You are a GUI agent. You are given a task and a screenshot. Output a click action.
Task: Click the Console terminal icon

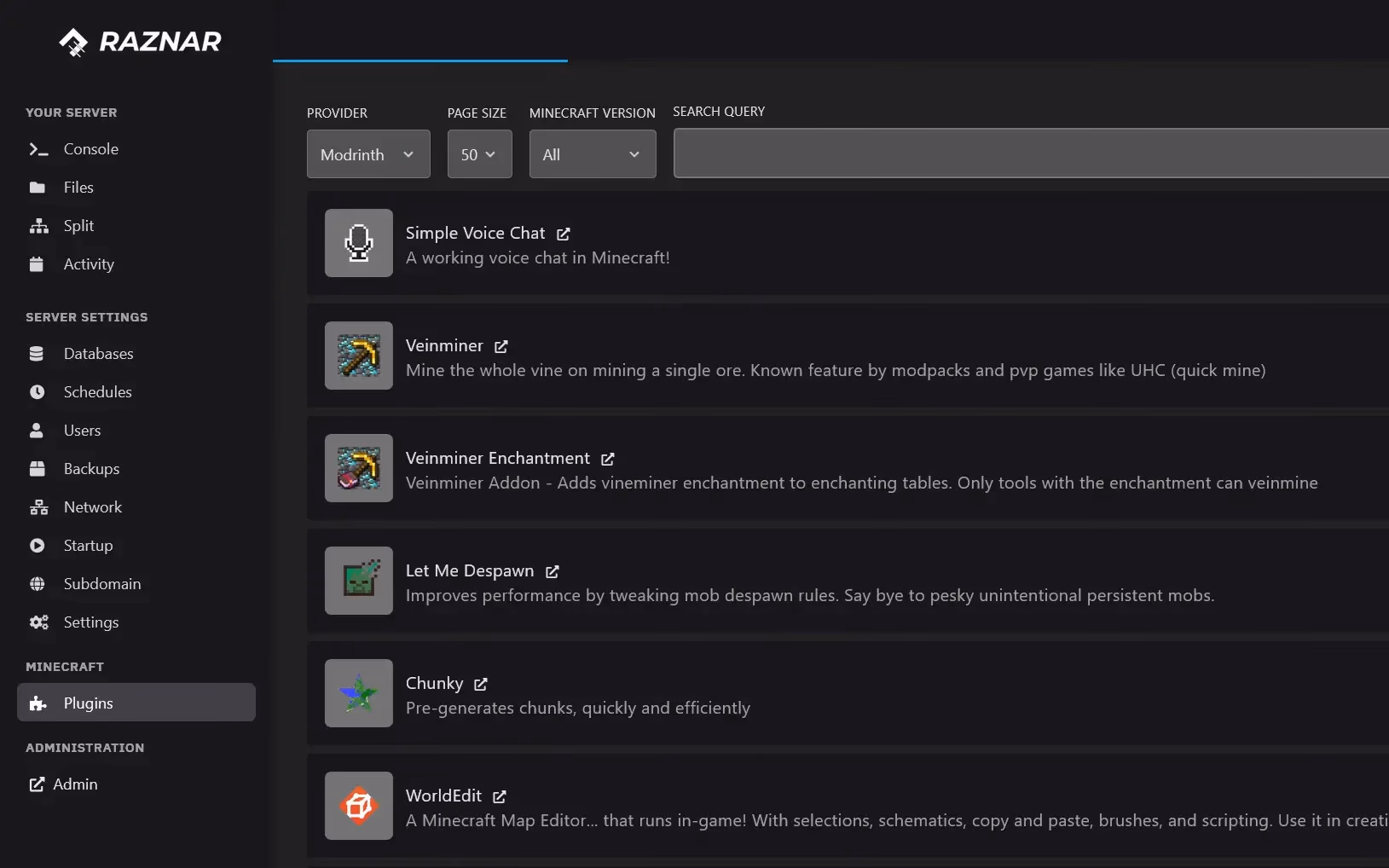point(38,149)
